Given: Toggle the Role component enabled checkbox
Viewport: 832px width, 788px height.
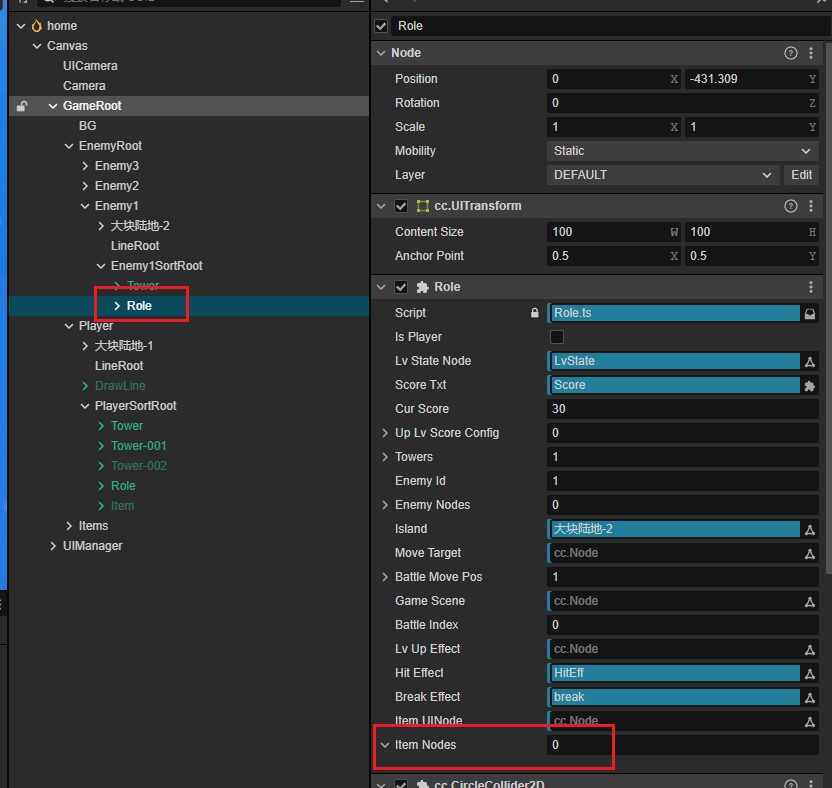Looking at the screenshot, I should tap(401, 287).
